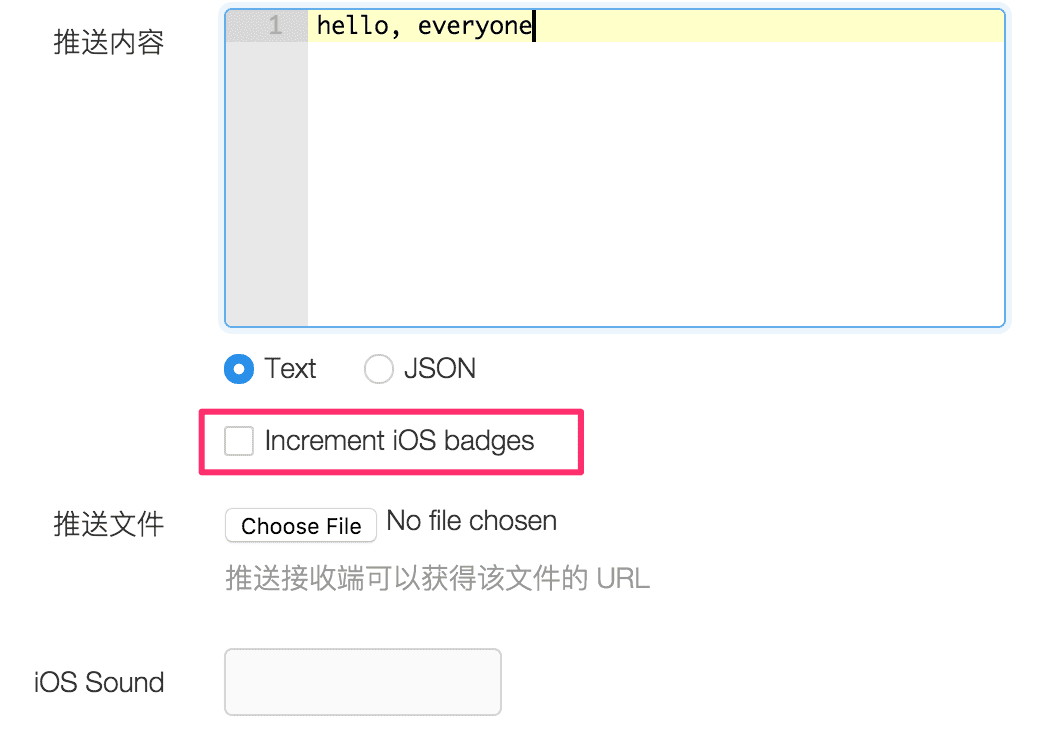Click the Choose File button
The width and height of the screenshot is (1038, 744).
(x=301, y=526)
